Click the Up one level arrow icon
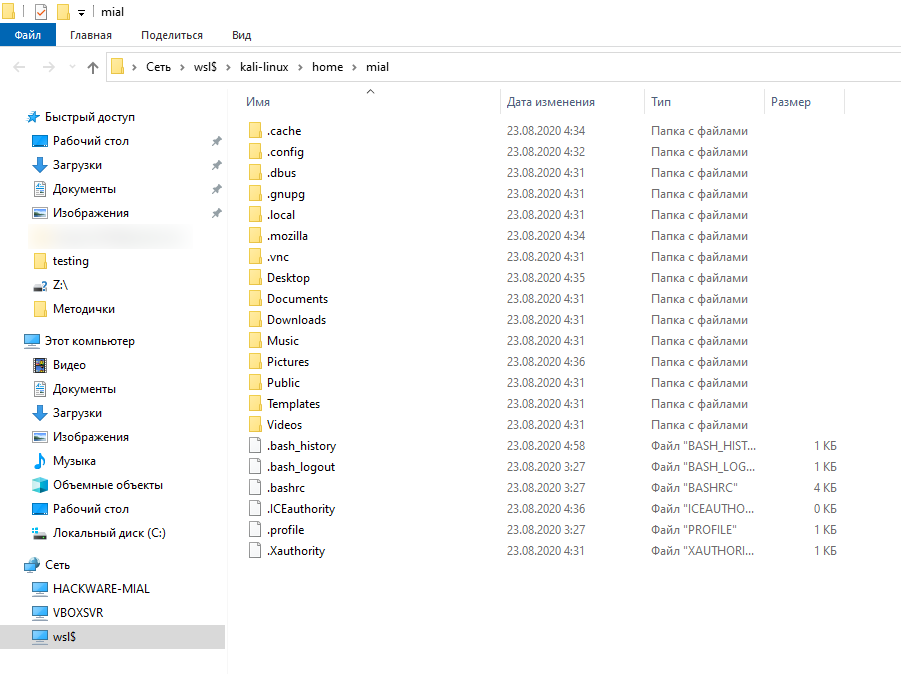 pos(93,67)
